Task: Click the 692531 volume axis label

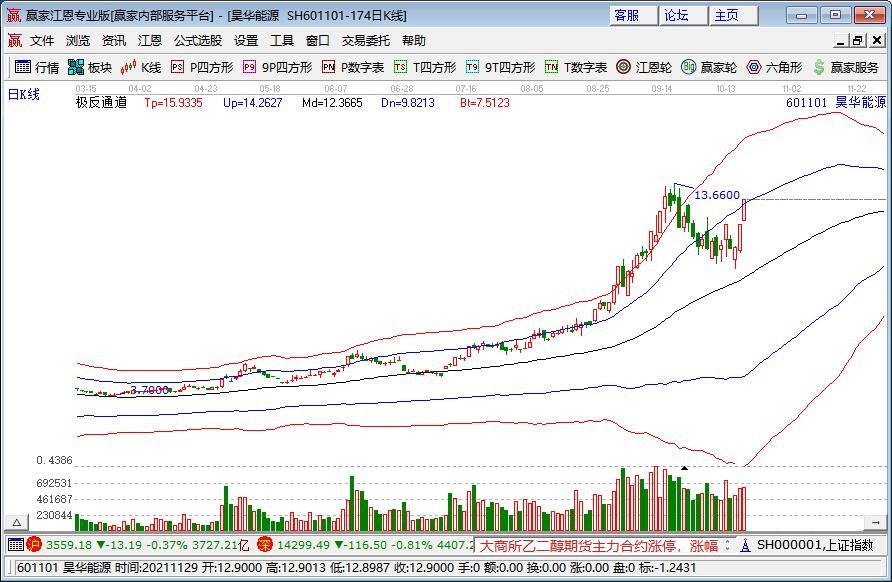Action: click(54, 483)
